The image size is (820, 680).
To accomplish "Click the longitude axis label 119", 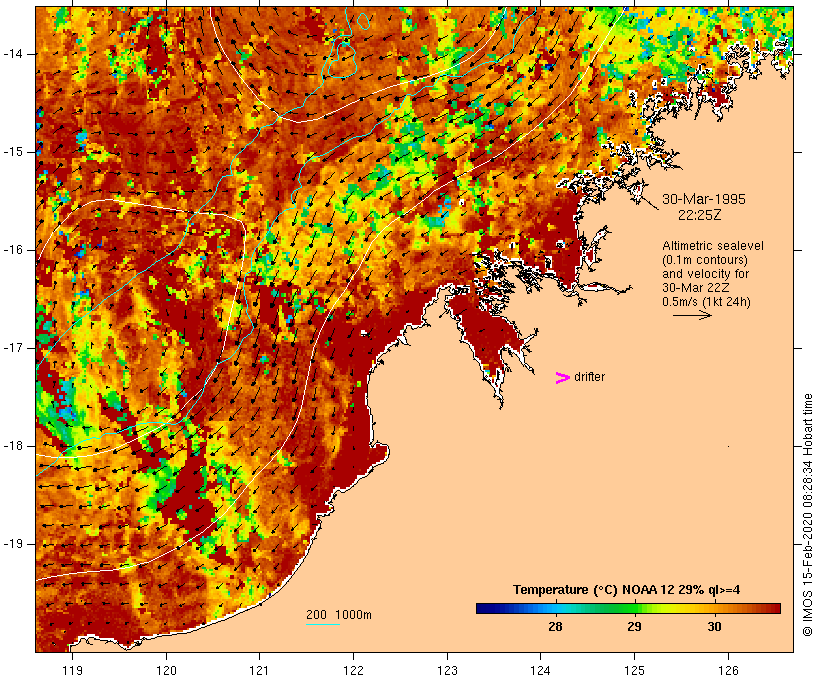I will tap(72, 670).
